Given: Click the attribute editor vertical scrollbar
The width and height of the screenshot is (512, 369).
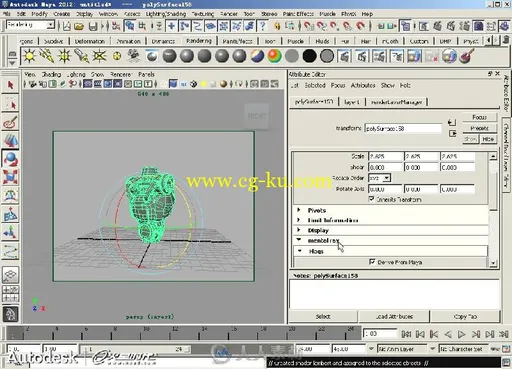Looking at the screenshot, I should click(x=493, y=209).
